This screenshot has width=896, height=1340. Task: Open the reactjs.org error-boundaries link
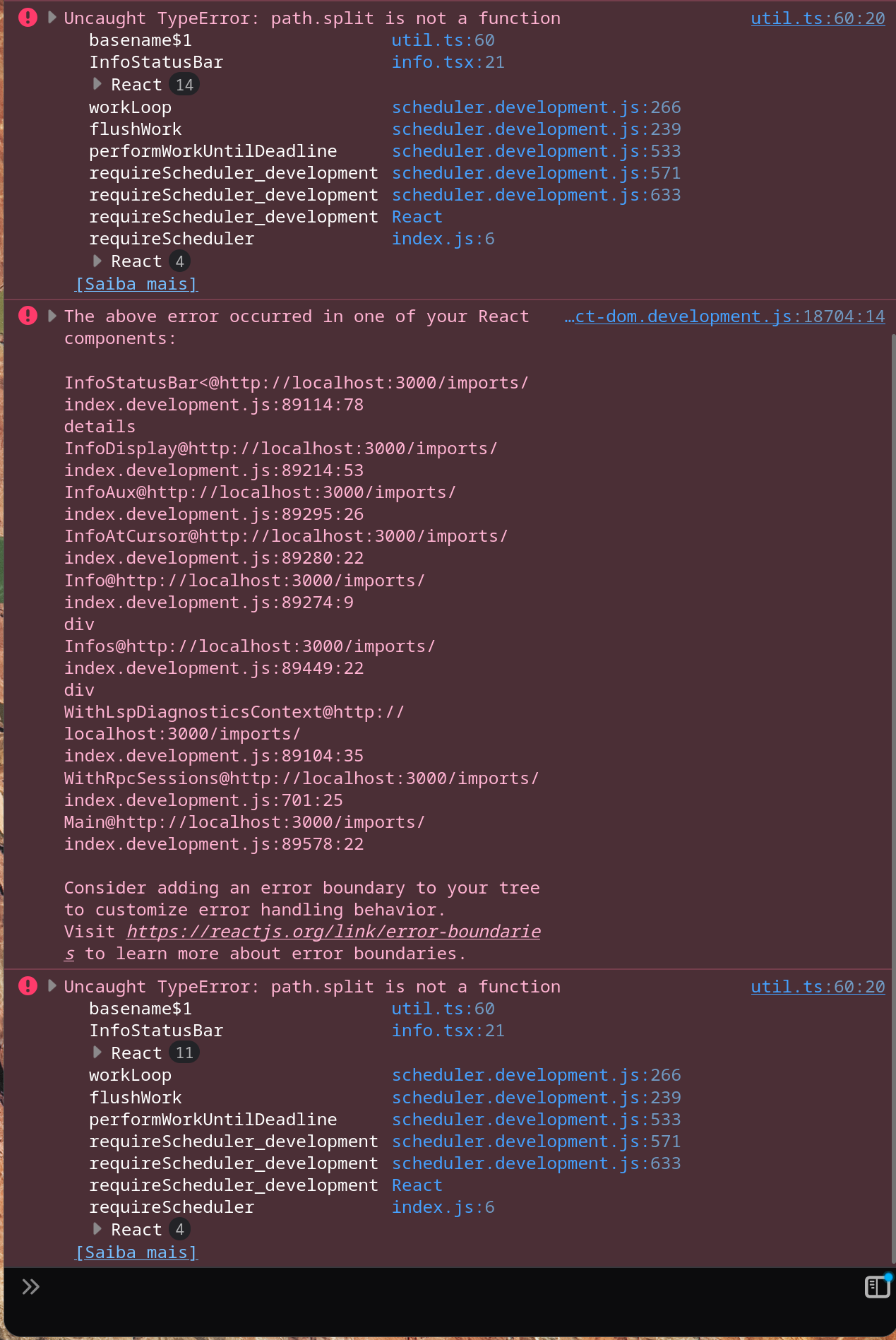pos(333,932)
